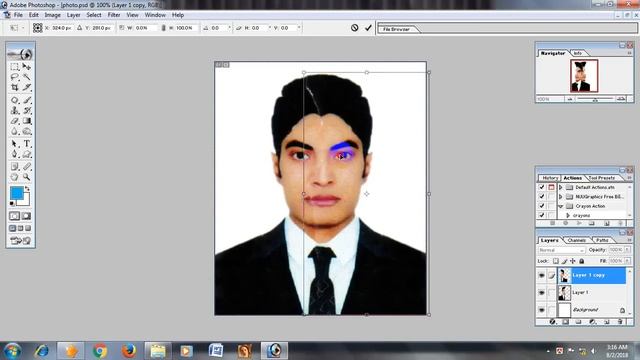
Task: Expand the NUUGraphics action set
Action: (x=561, y=197)
